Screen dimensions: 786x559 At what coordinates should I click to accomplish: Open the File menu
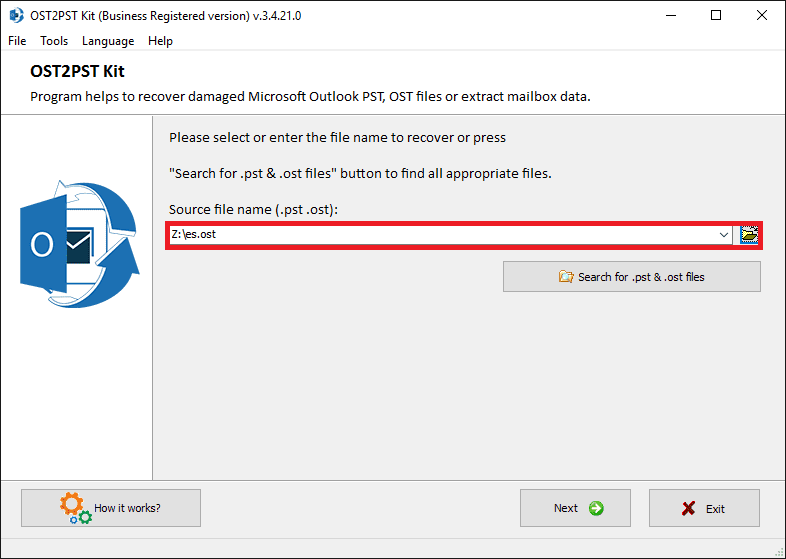click(17, 41)
